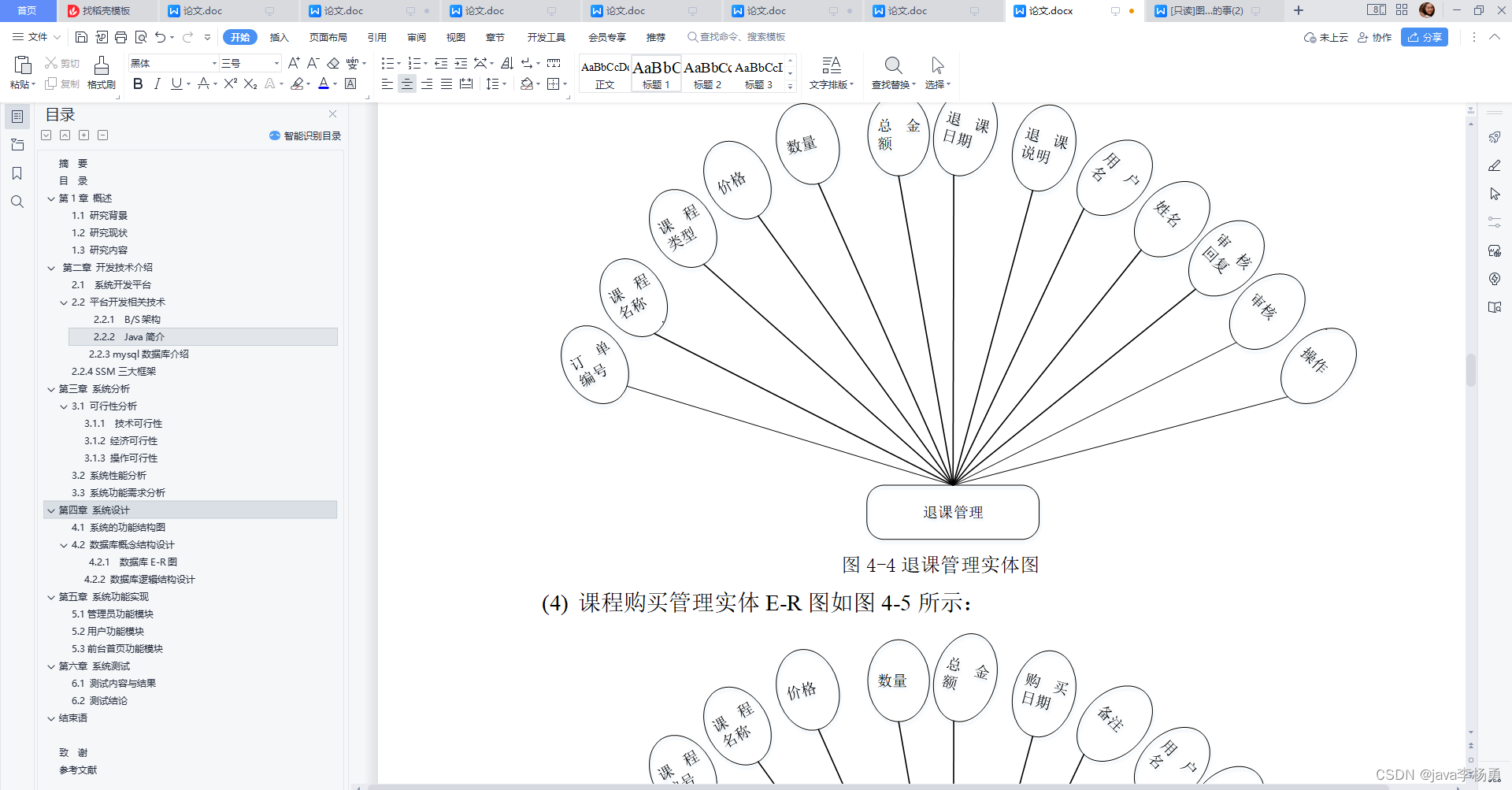
Task: Click the command search field 查找命令
Action: [x=736, y=37]
